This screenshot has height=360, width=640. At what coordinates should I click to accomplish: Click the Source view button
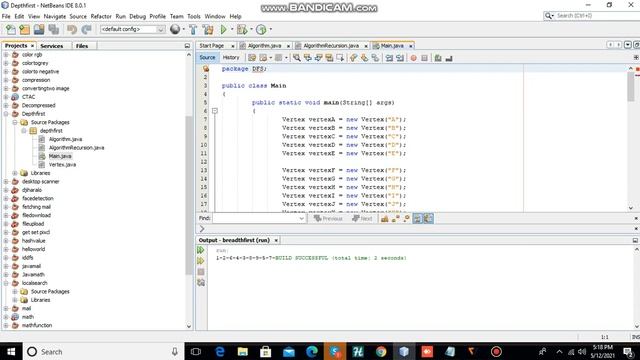[207, 58]
